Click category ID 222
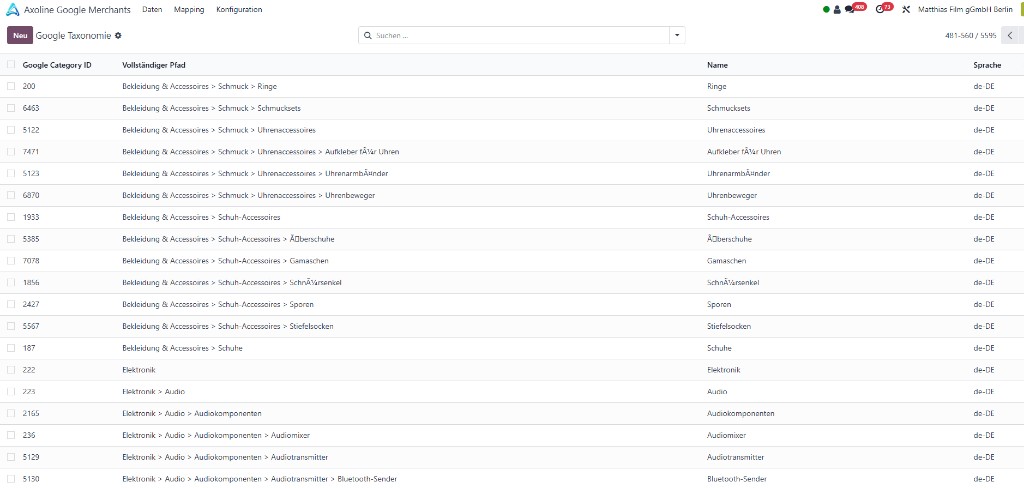 [x=29, y=370]
